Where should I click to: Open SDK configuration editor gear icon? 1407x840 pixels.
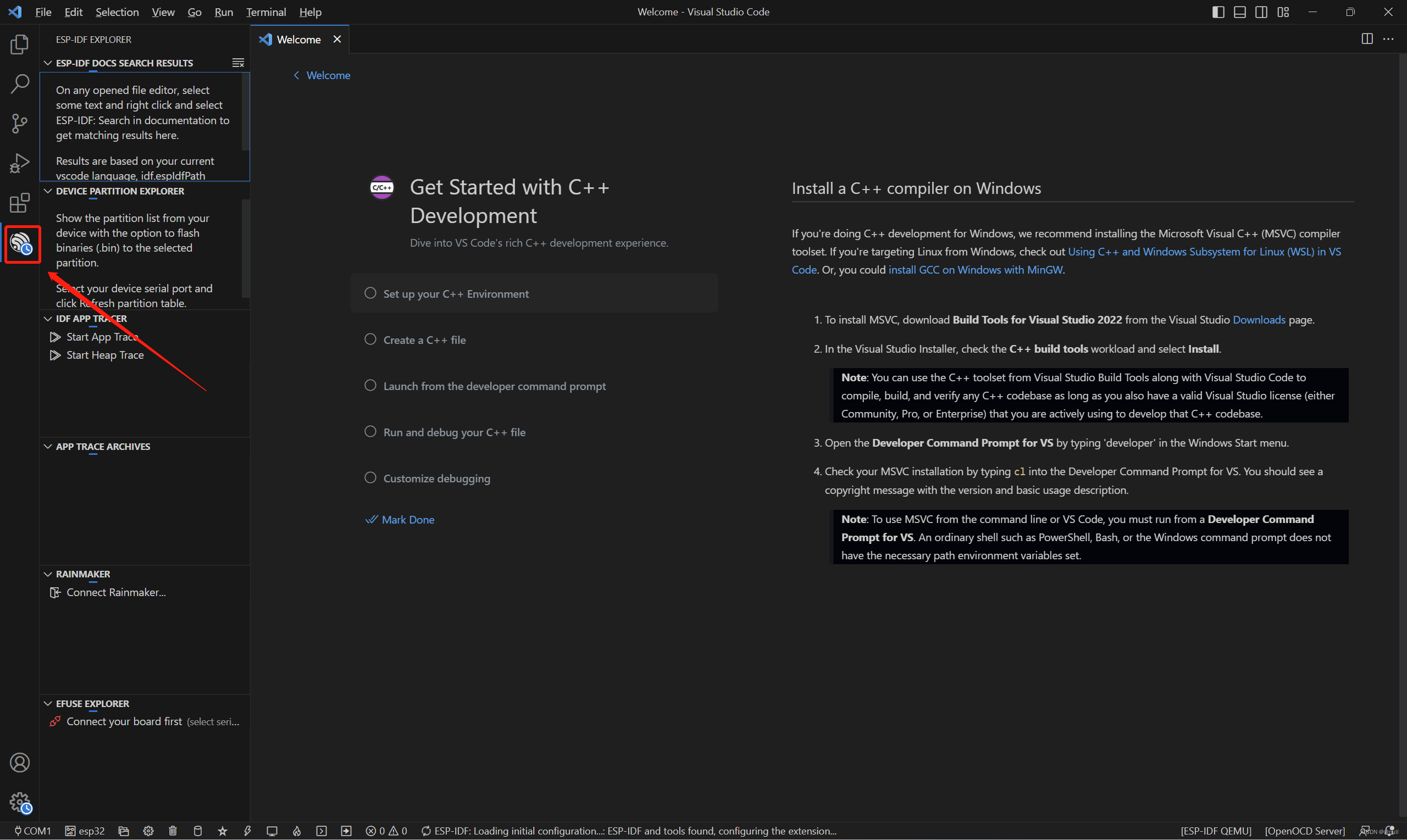pyautogui.click(x=148, y=831)
